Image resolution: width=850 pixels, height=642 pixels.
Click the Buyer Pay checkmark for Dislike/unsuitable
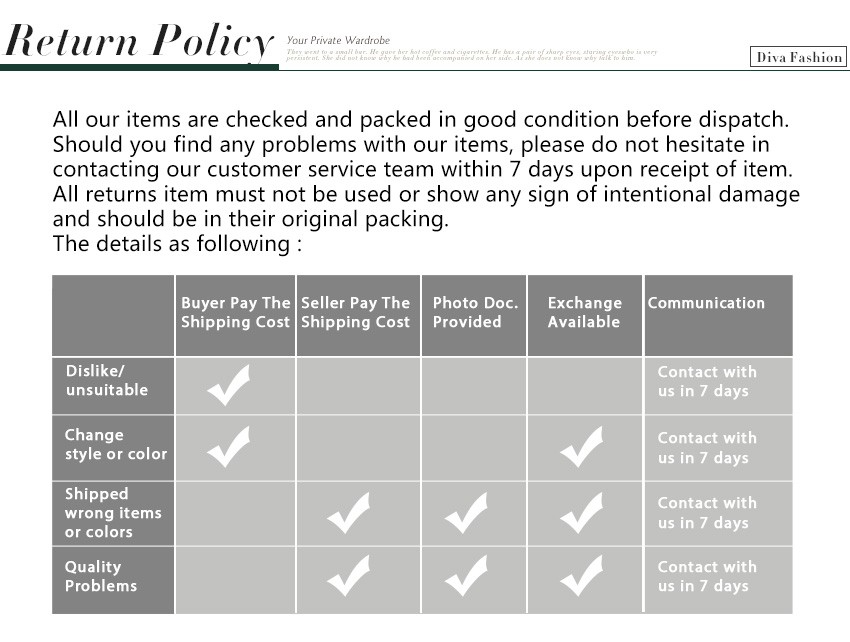coord(229,385)
